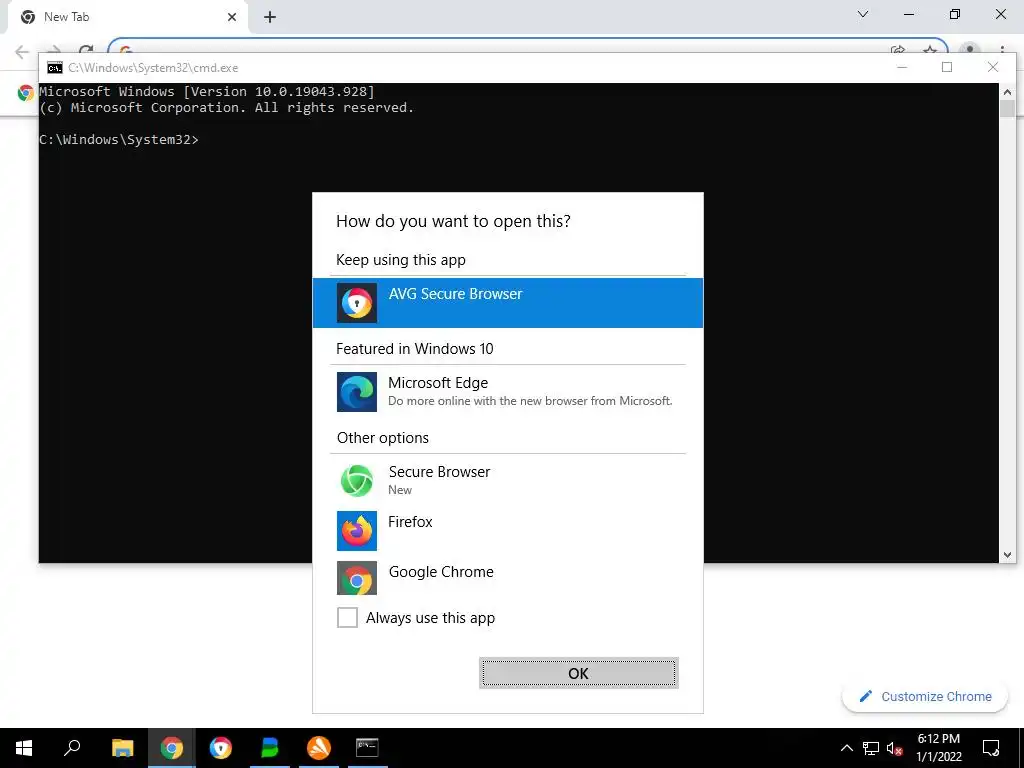Screen dimensions: 1024x768
Task: Open the Chrome three-dot menu
Action: [x=1002, y=50]
